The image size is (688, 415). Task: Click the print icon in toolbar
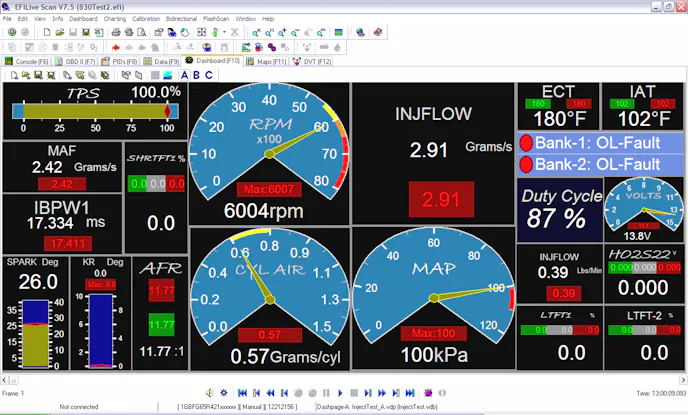(x=117, y=33)
